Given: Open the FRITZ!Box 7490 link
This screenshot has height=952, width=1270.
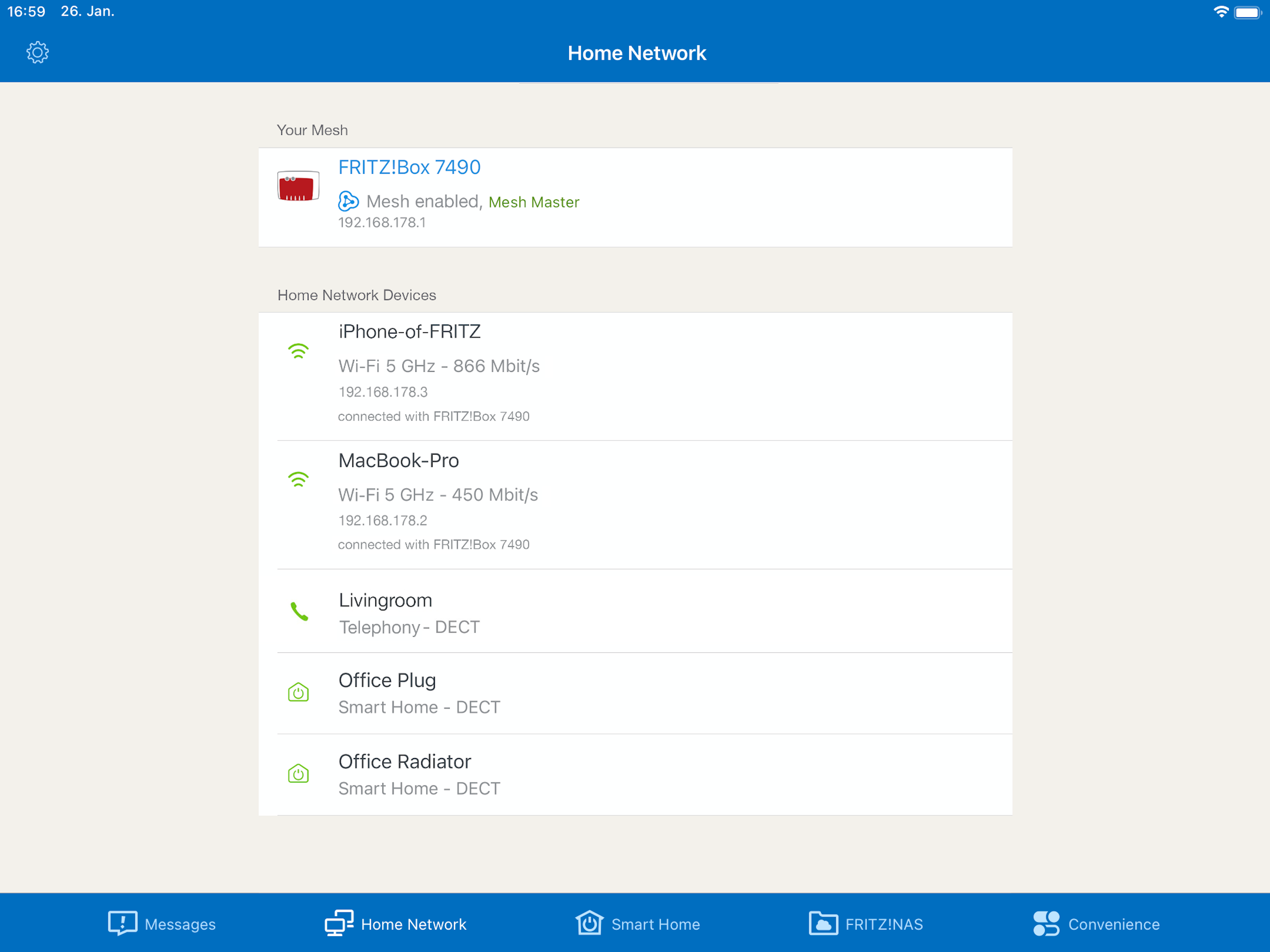Looking at the screenshot, I should (410, 167).
